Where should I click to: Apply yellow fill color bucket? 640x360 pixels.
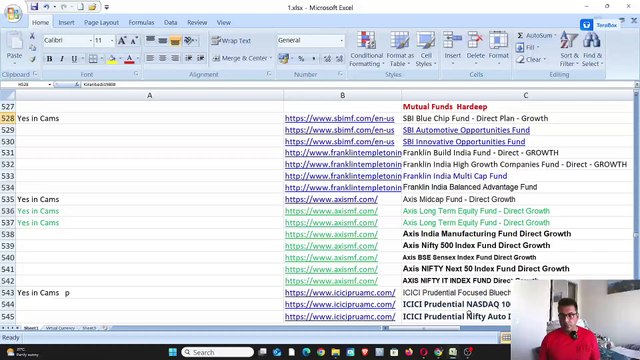click(112, 59)
